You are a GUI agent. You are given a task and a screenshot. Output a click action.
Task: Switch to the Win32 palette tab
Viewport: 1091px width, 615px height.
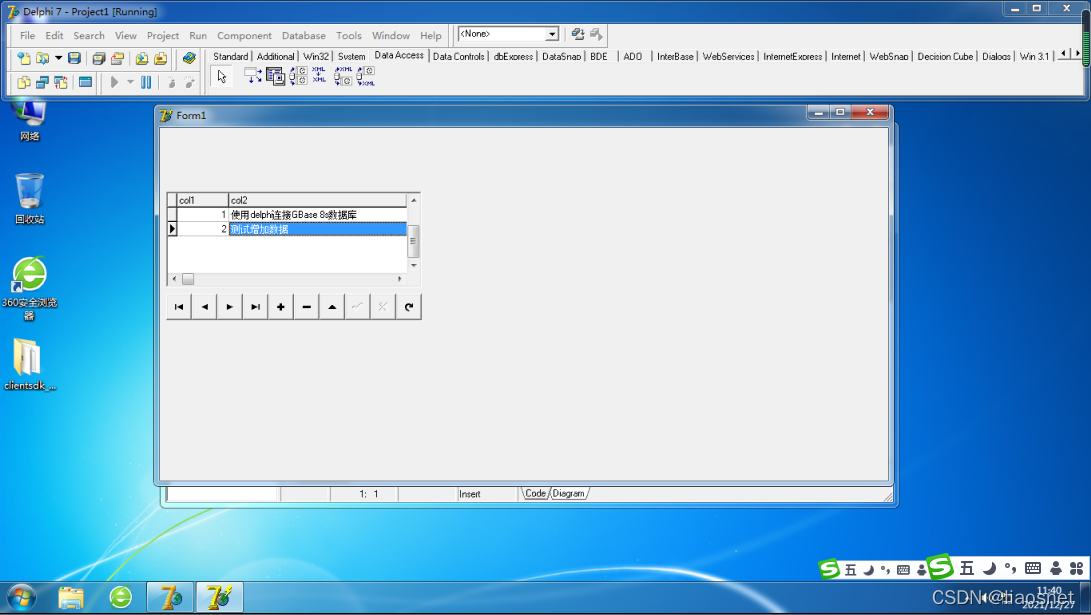pyautogui.click(x=316, y=56)
